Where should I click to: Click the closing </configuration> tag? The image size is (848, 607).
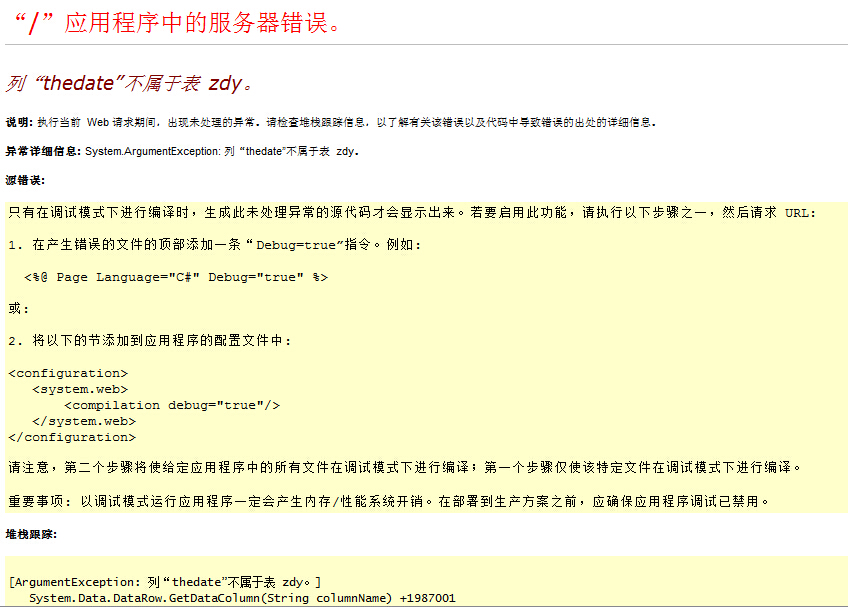tap(72, 437)
